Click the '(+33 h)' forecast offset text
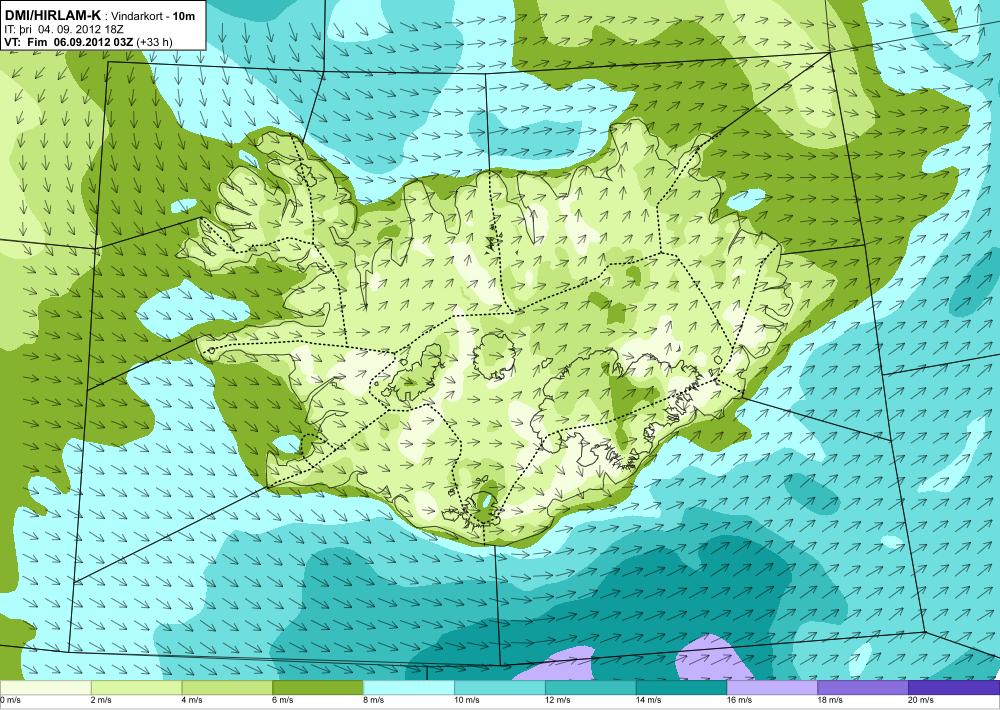Image resolution: width=1000 pixels, height=710 pixels. tap(154, 42)
